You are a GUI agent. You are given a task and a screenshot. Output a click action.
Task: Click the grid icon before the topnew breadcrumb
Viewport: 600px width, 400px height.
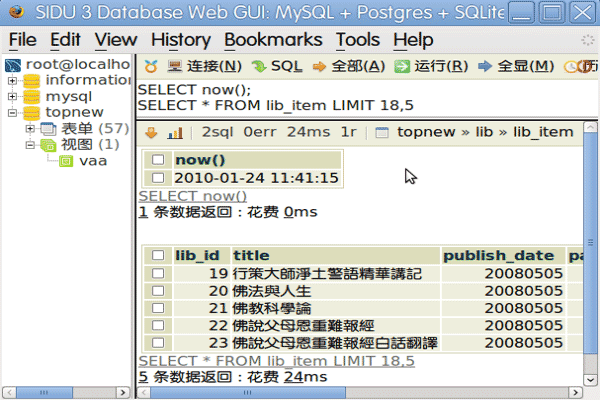point(381,132)
